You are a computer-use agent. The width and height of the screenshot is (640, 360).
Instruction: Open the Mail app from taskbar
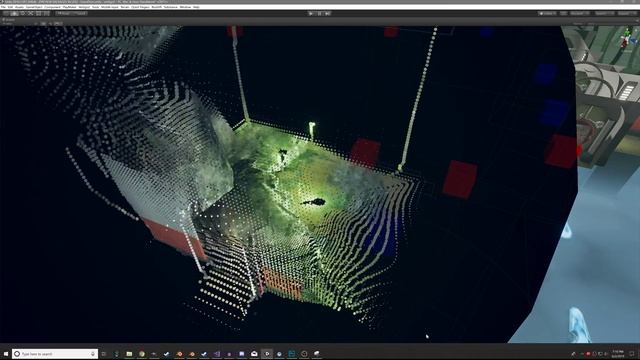[x=254, y=354]
